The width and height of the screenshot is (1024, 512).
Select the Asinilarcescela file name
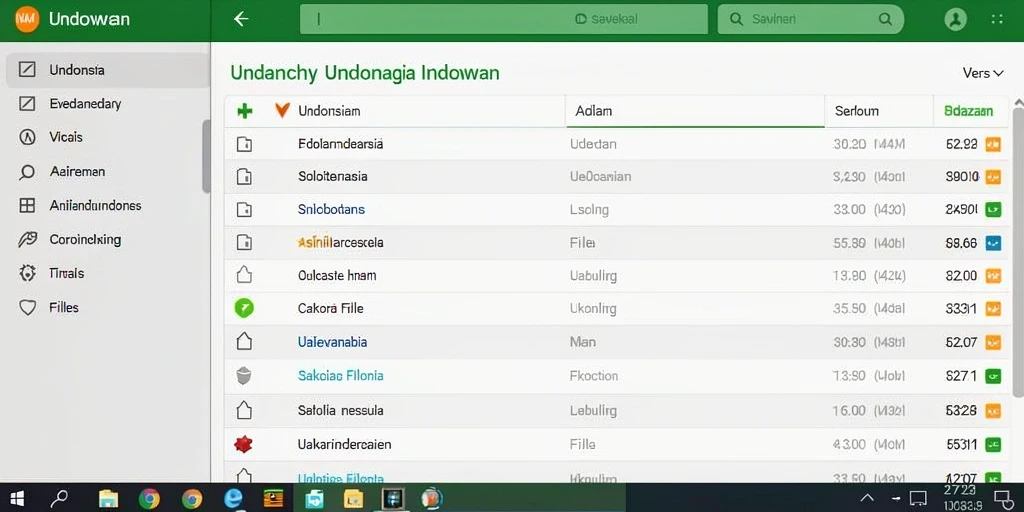[340, 243]
